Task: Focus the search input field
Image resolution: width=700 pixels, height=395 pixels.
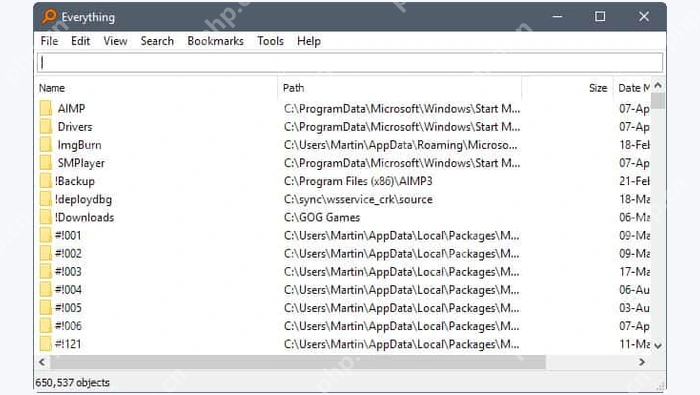Action: 350,62
